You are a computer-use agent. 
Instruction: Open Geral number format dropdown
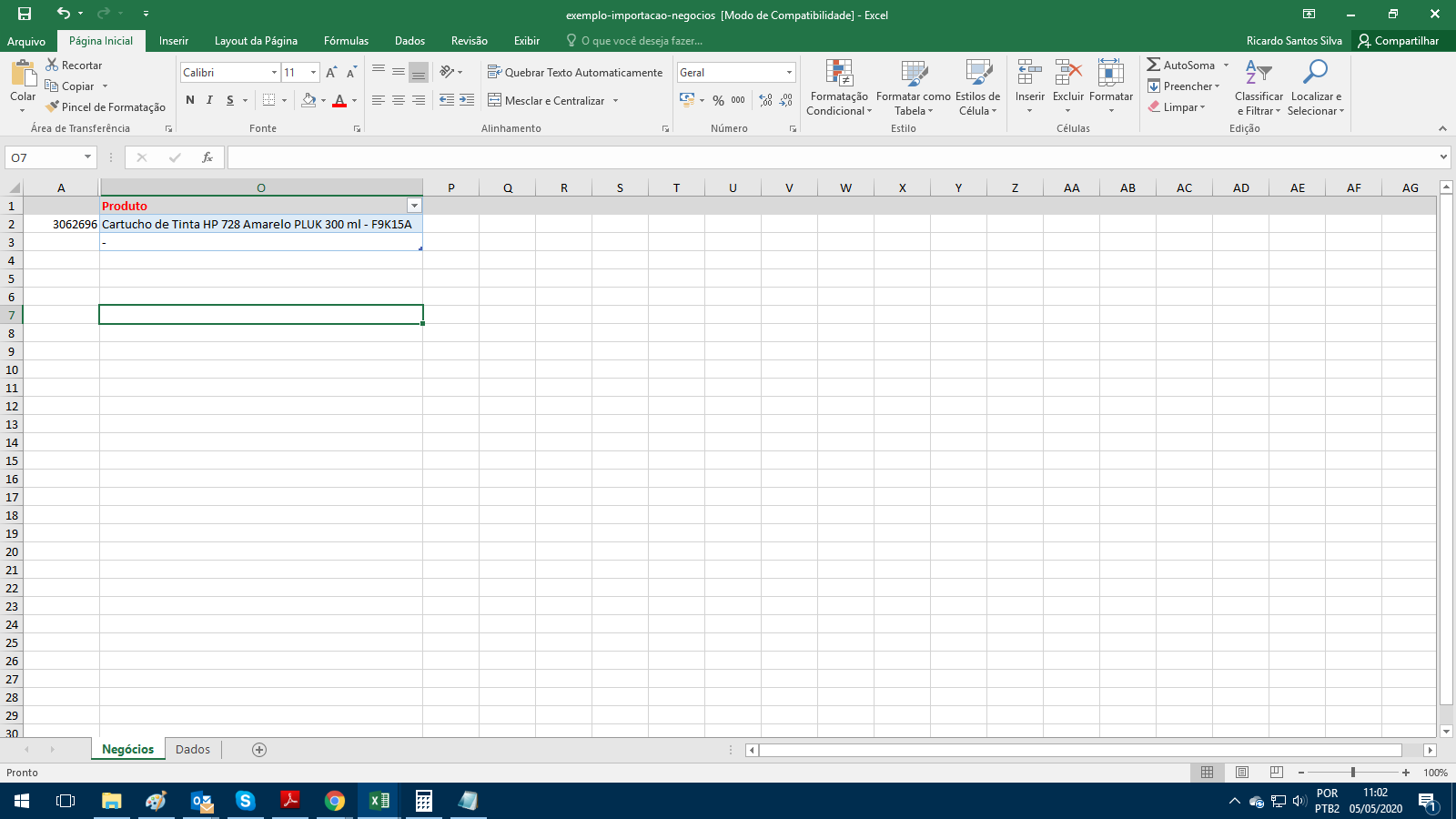[x=789, y=73]
